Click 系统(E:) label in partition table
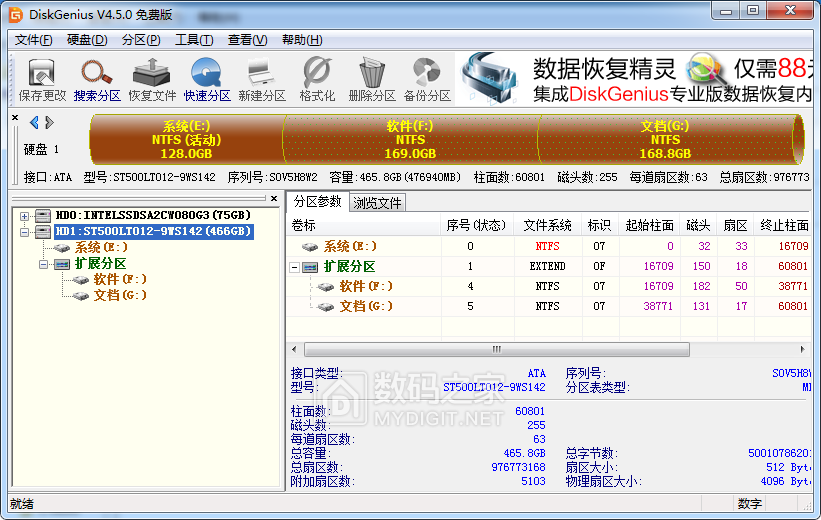This screenshot has width=821, height=520. (350, 247)
